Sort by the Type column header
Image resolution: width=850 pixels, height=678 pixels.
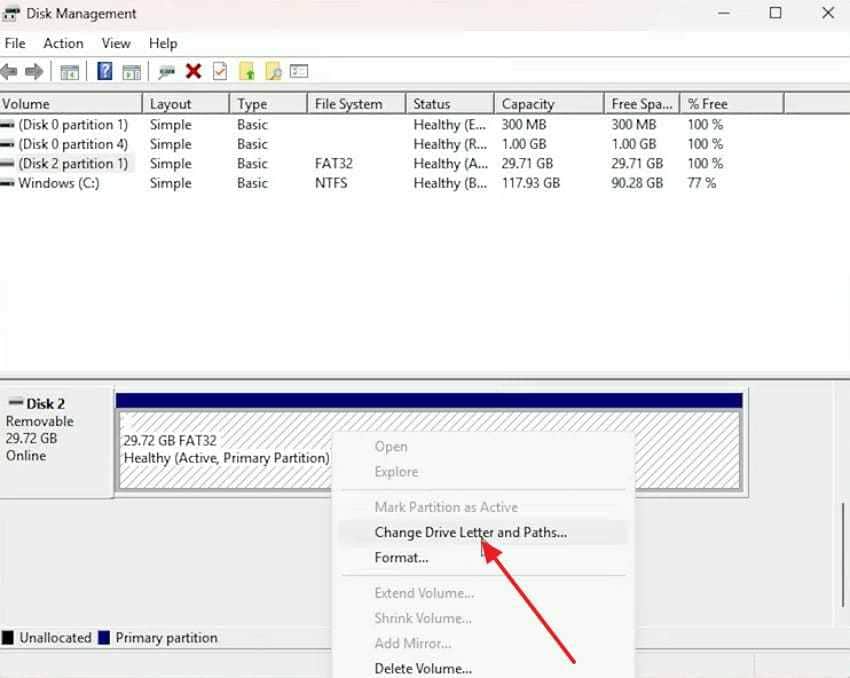(x=268, y=104)
